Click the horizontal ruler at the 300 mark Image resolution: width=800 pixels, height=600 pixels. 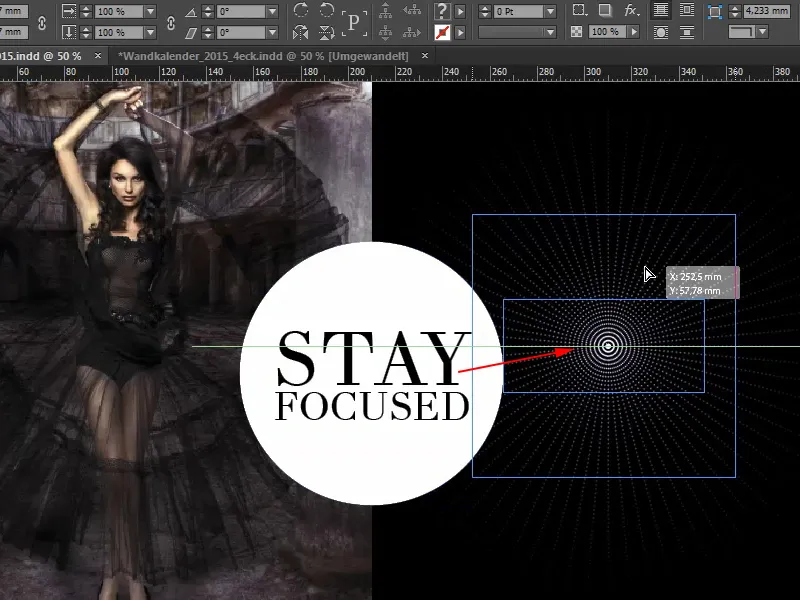[593, 72]
